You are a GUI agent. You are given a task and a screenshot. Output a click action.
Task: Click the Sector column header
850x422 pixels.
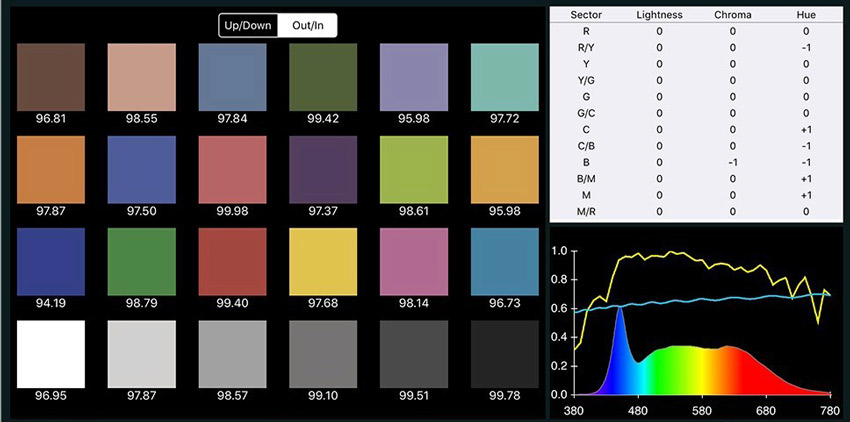[x=583, y=14]
